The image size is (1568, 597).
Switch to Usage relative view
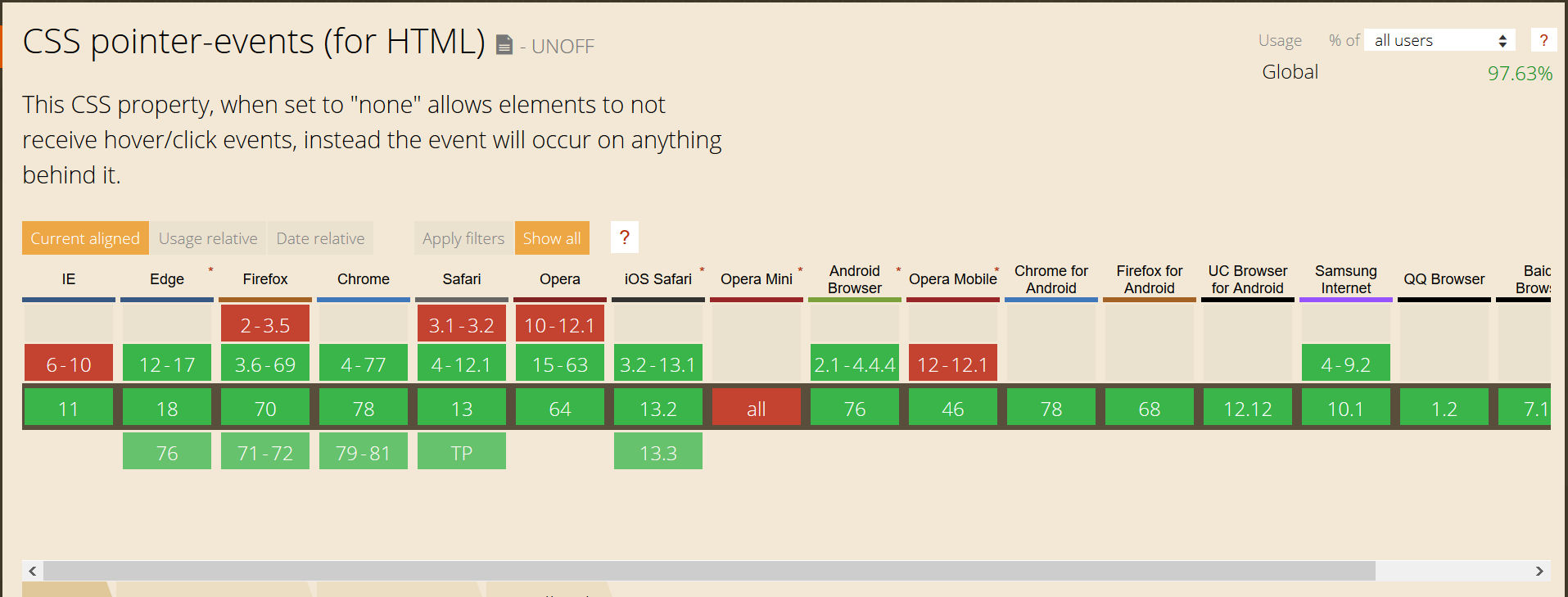(208, 237)
